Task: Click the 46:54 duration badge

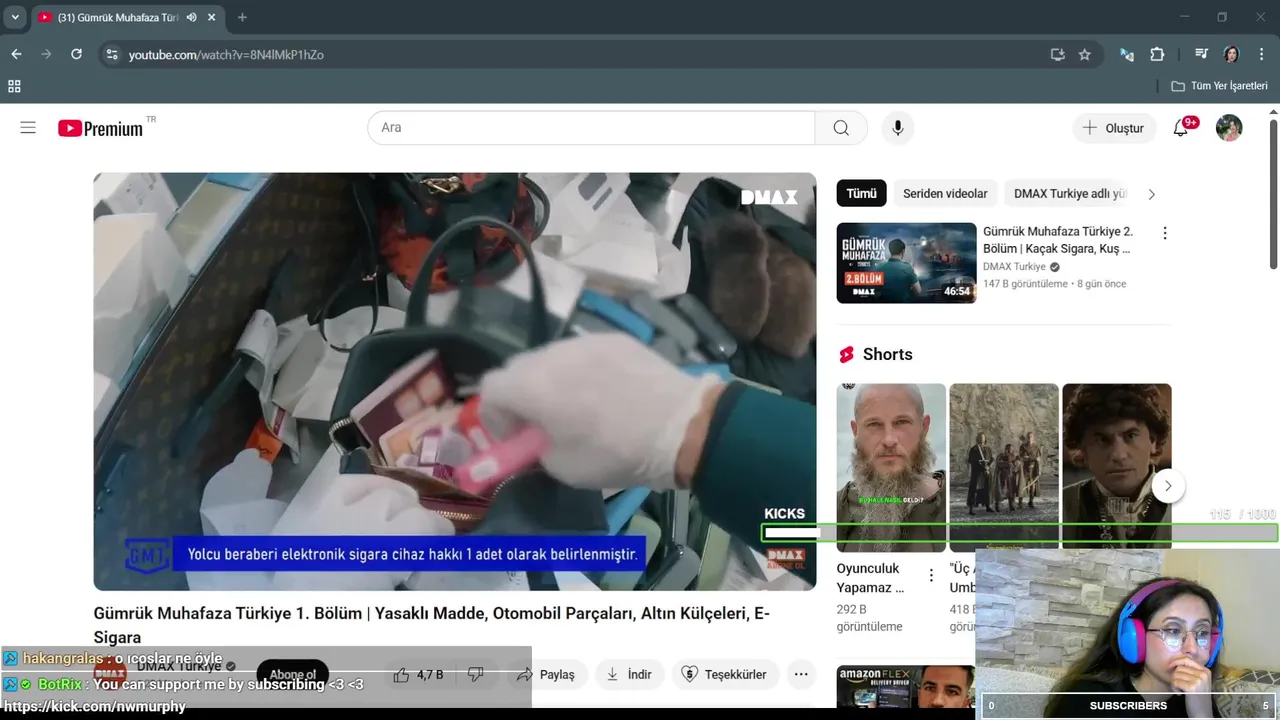Action: tap(957, 291)
